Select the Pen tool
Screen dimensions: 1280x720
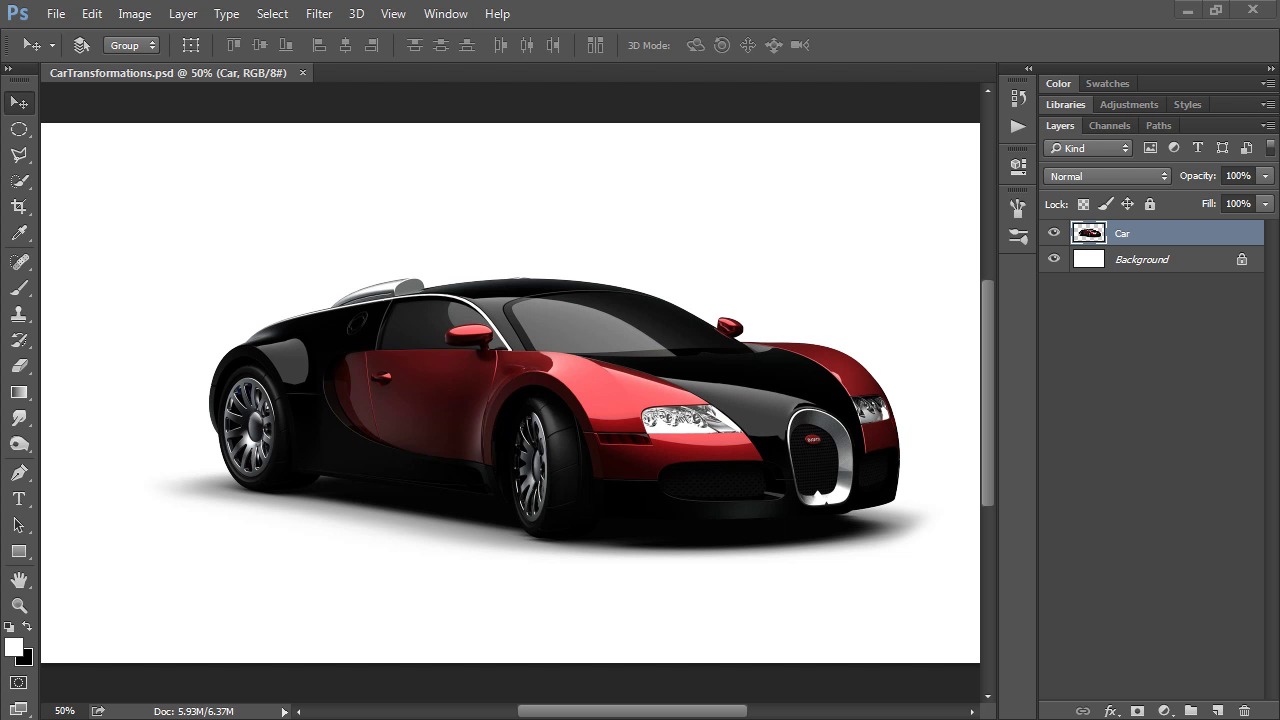click(x=19, y=473)
